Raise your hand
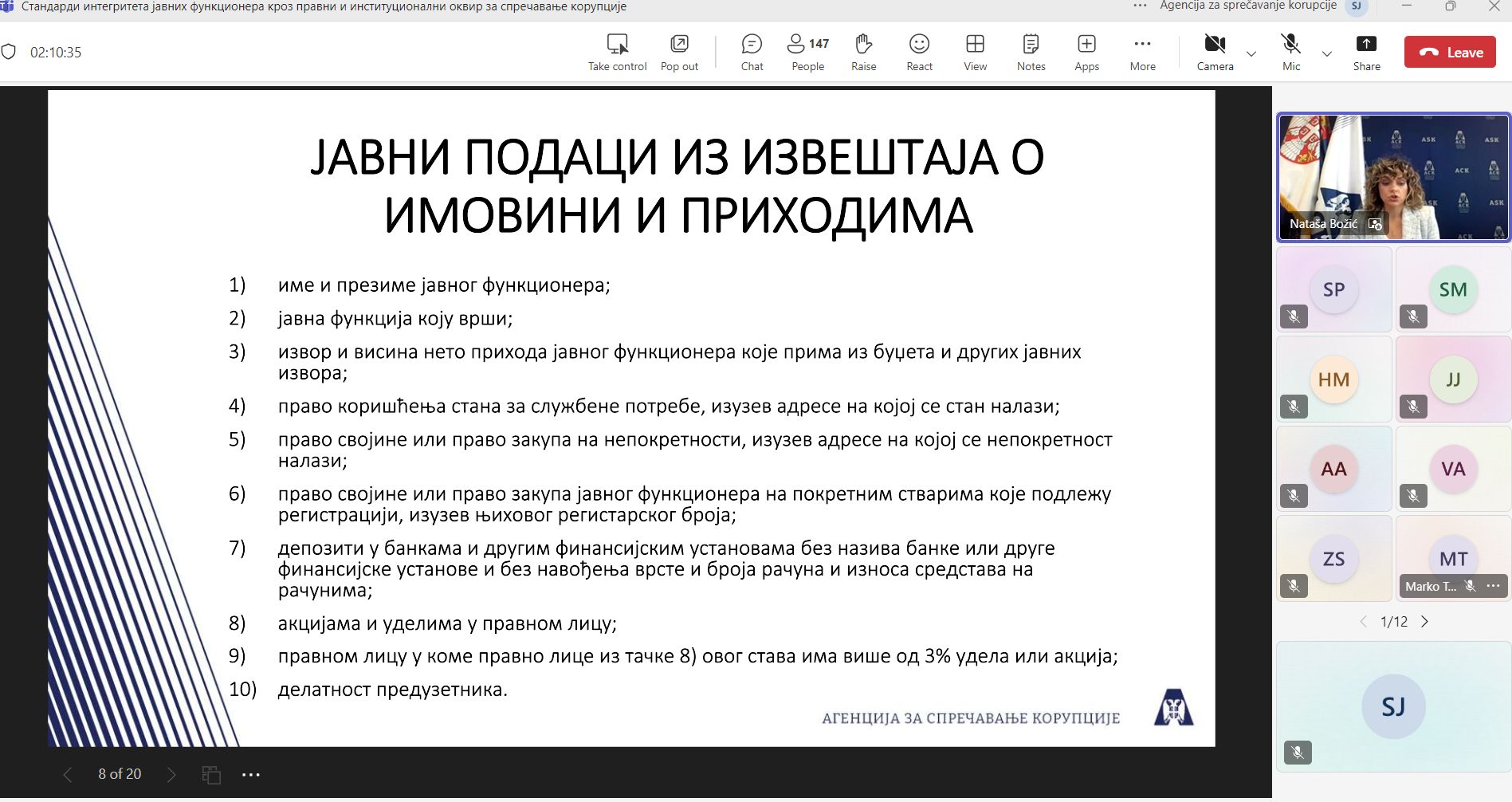The height and width of the screenshot is (802, 1512). click(863, 52)
